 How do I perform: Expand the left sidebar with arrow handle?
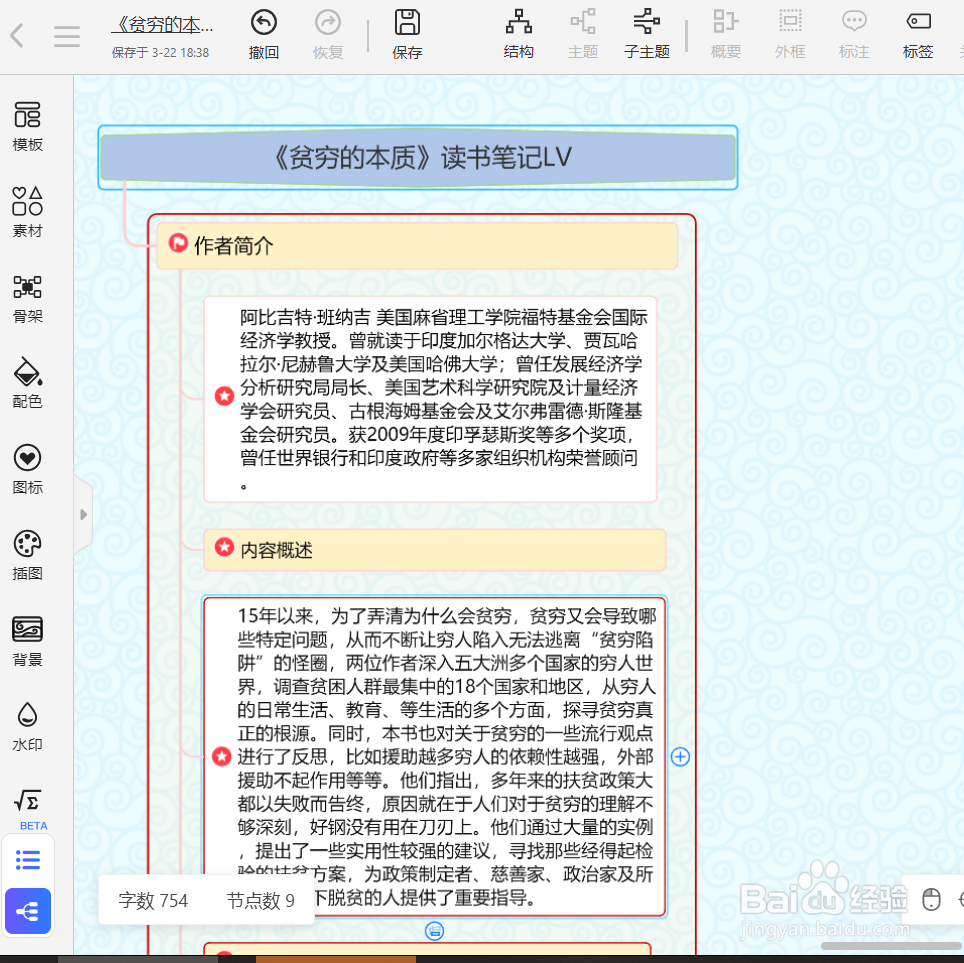click(84, 514)
